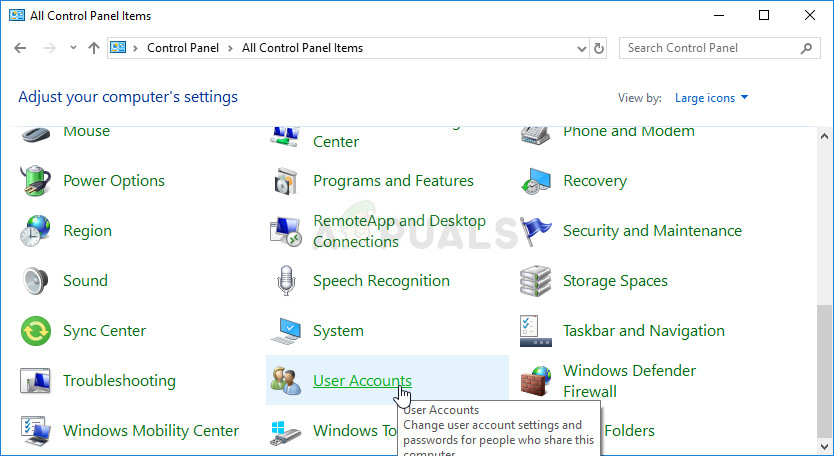
Task: Click the Speech Recognition microphone icon
Action: (x=286, y=281)
